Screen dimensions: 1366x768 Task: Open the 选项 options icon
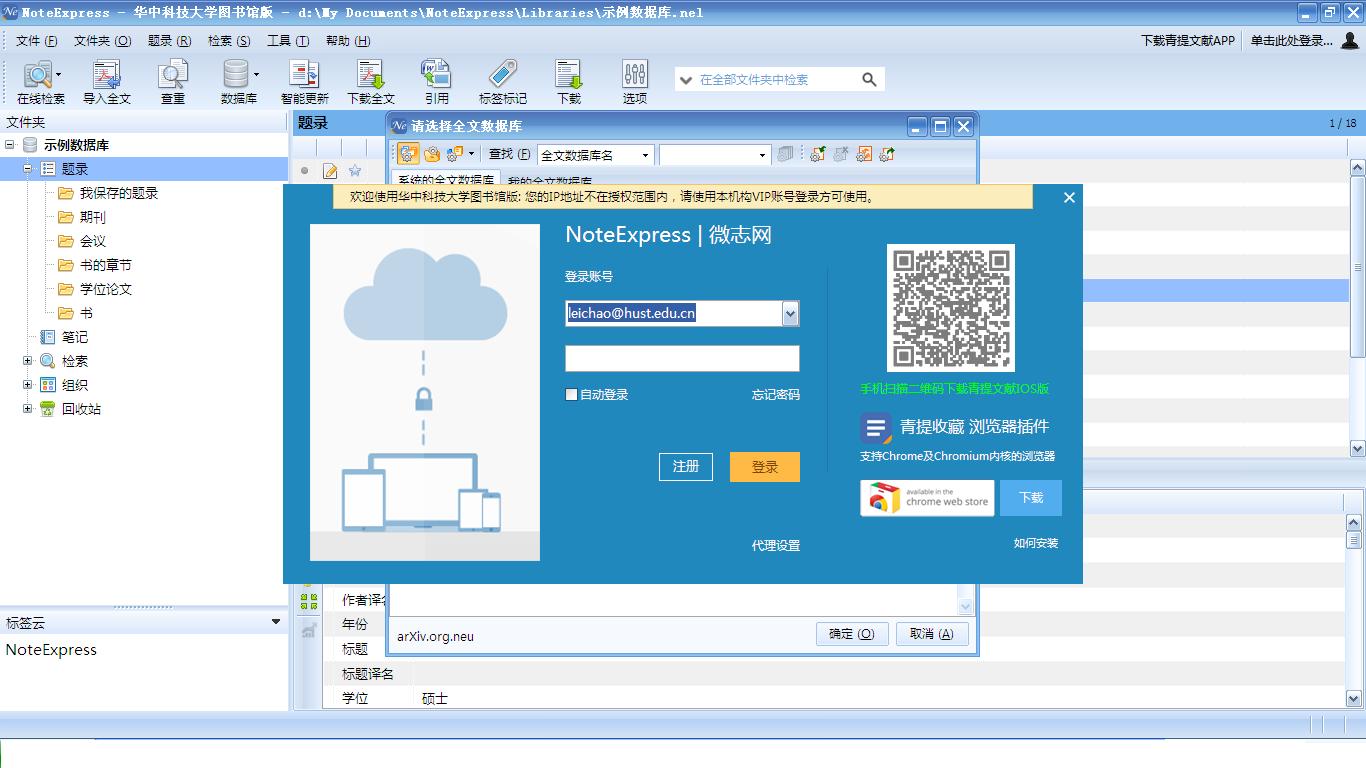pyautogui.click(x=635, y=82)
